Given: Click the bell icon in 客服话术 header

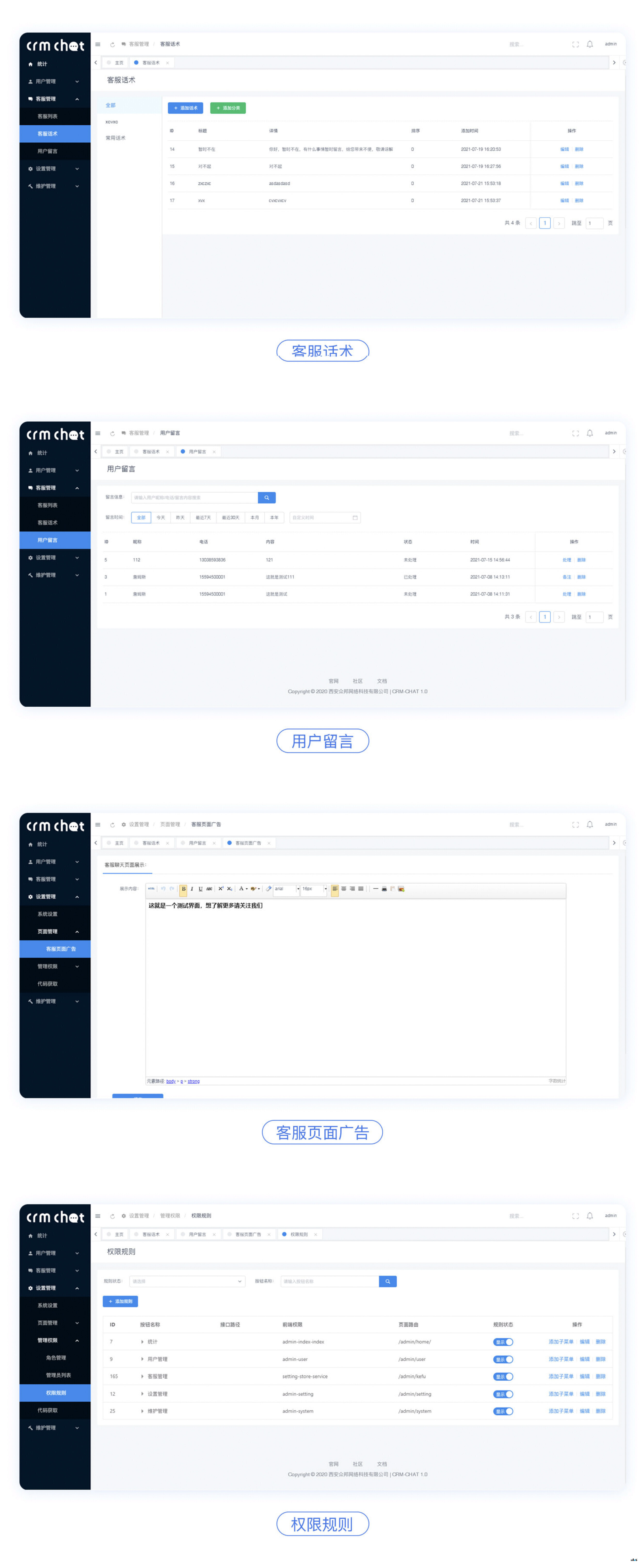Looking at the screenshot, I should coord(589,44).
